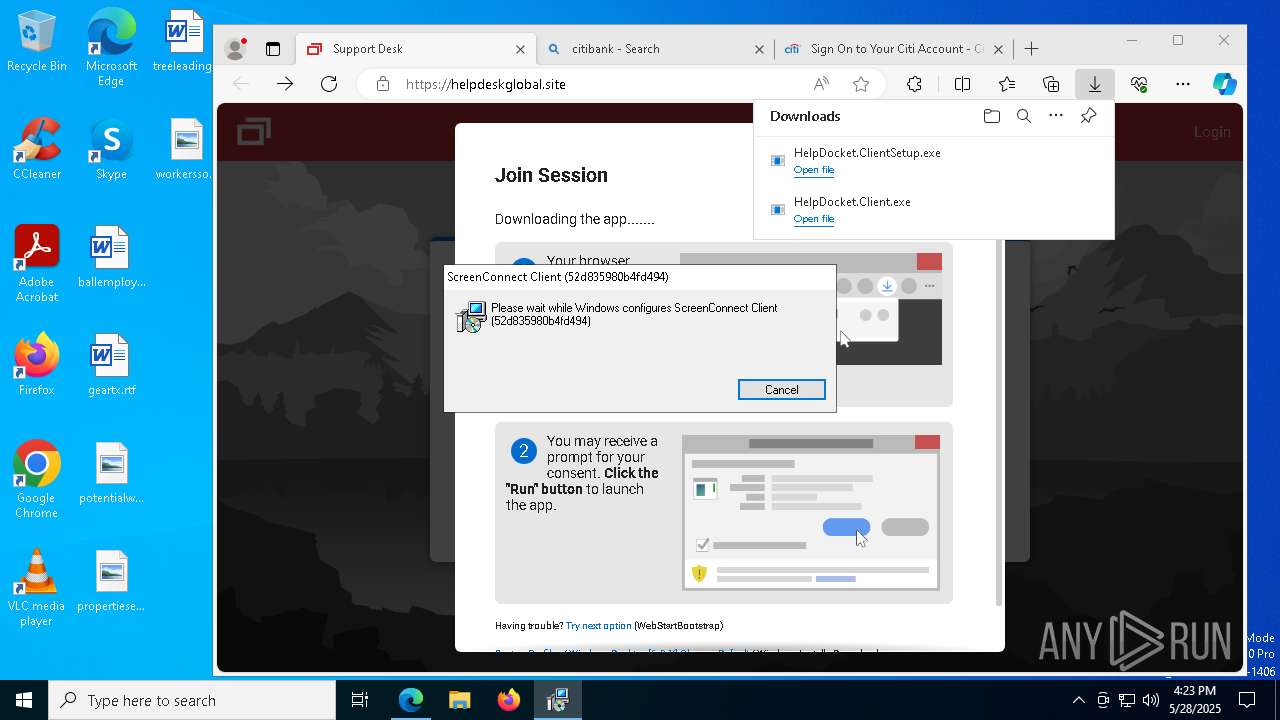Screen dimensions: 1280x720
Task: Open the treeleading Word document icon
Action: coord(182,42)
